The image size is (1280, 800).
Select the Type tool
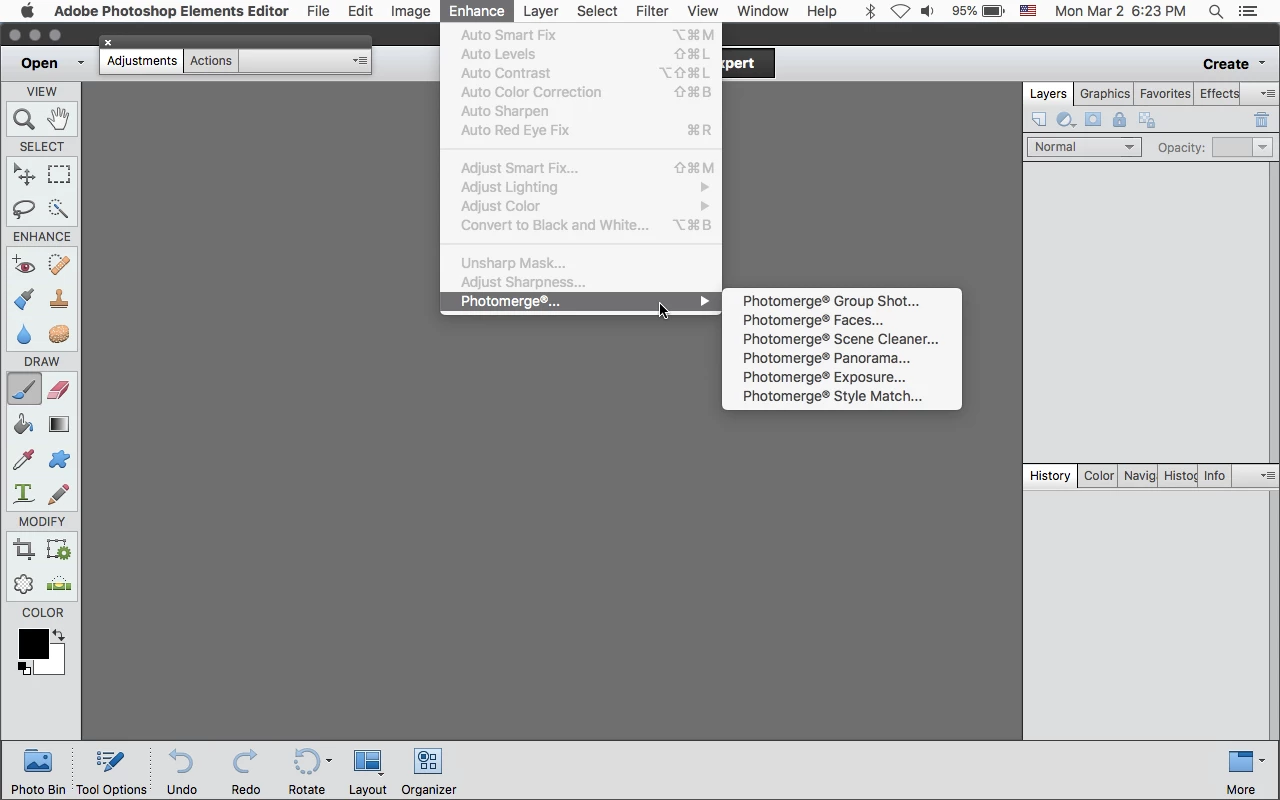tap(24, 494)
